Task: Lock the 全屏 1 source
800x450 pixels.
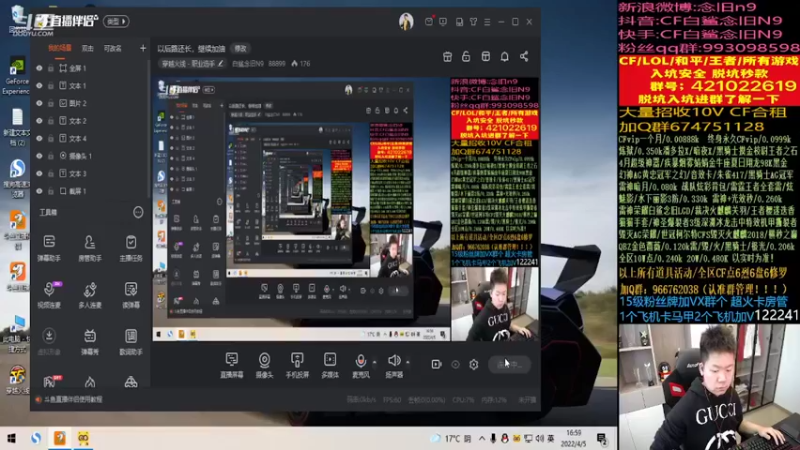Action: click(x=51, y=68)
